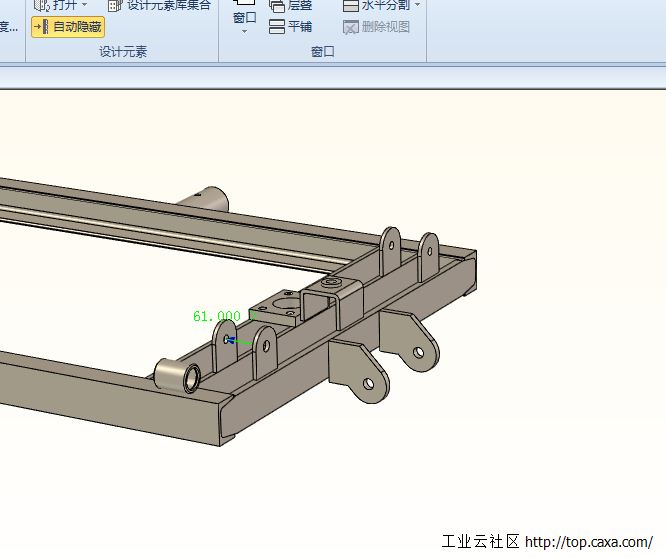
Task: Open the top.caxa.com link
Action: coord(588,542)
